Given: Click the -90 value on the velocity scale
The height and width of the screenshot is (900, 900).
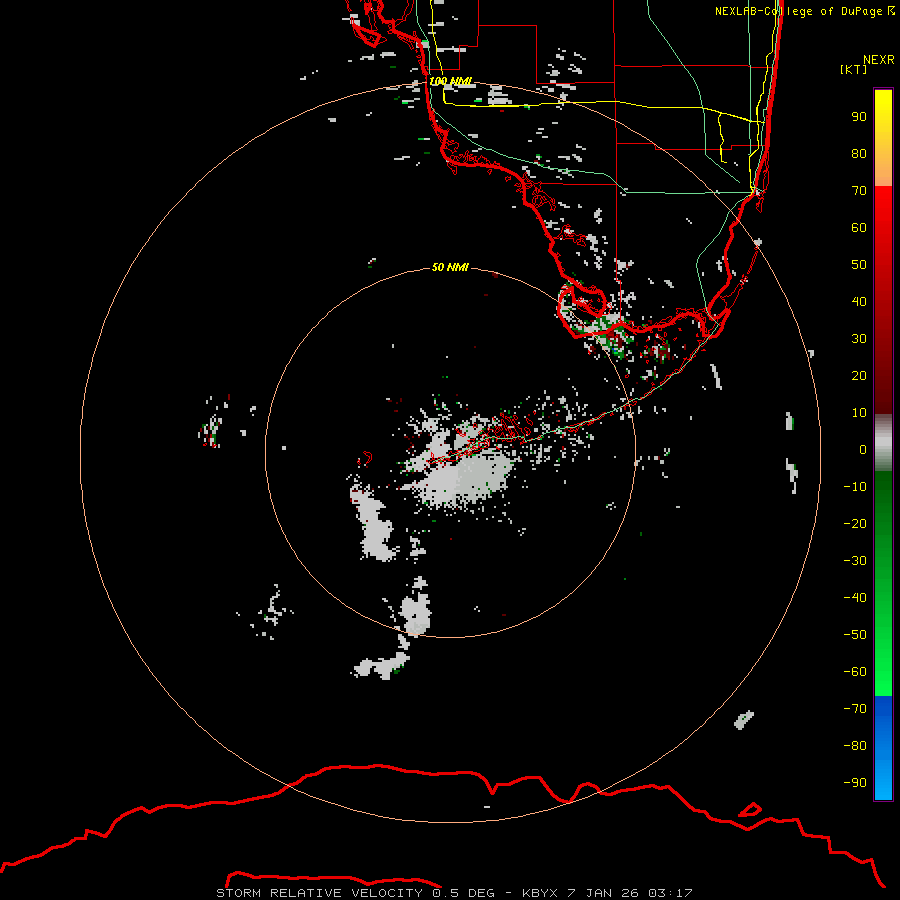Looking at the screenshot, I should 855,783.
